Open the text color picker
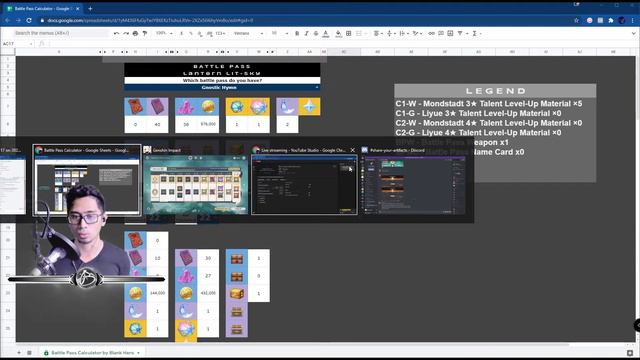 pos(326,33)
